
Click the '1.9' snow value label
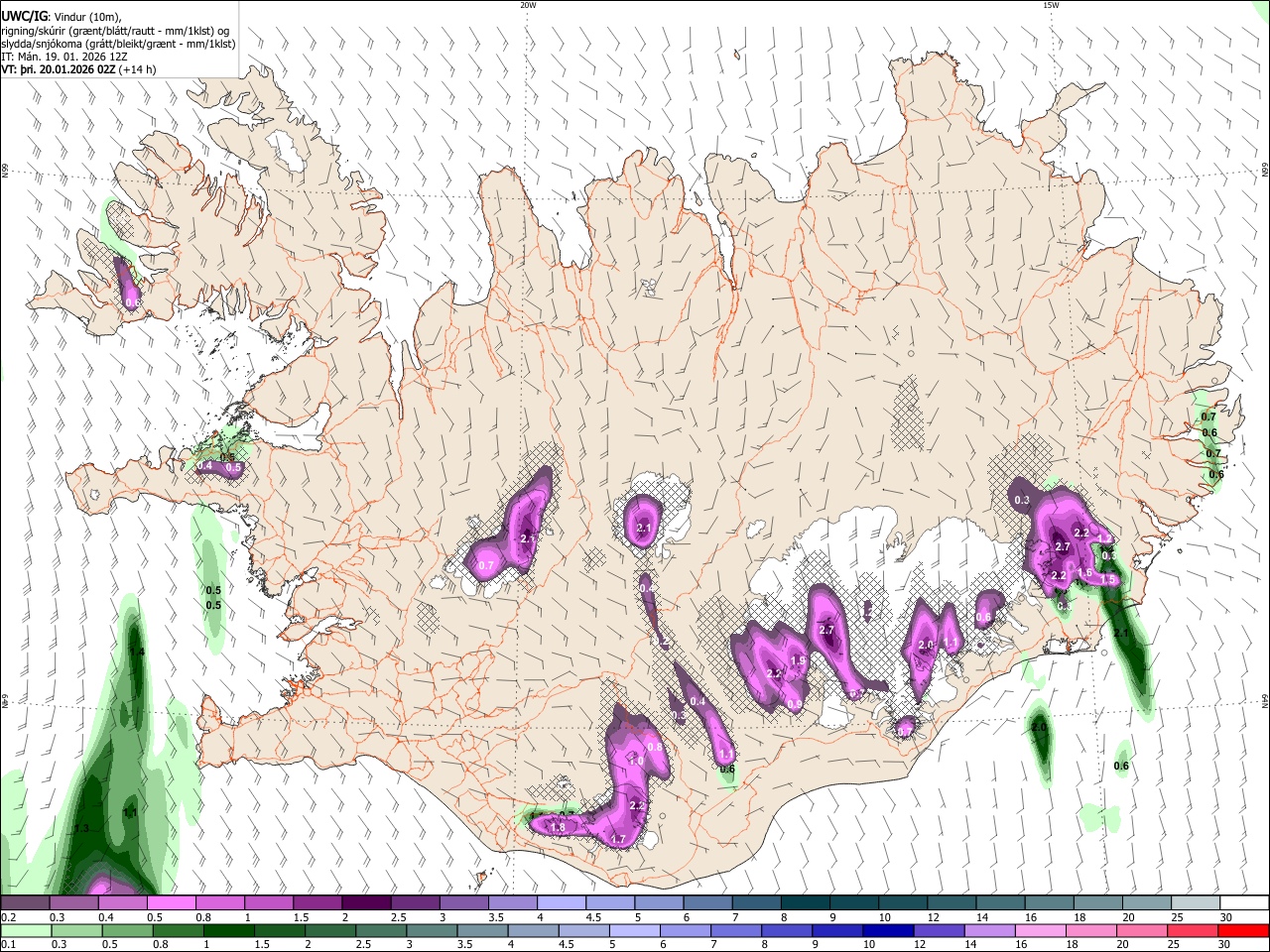[797, 660]
